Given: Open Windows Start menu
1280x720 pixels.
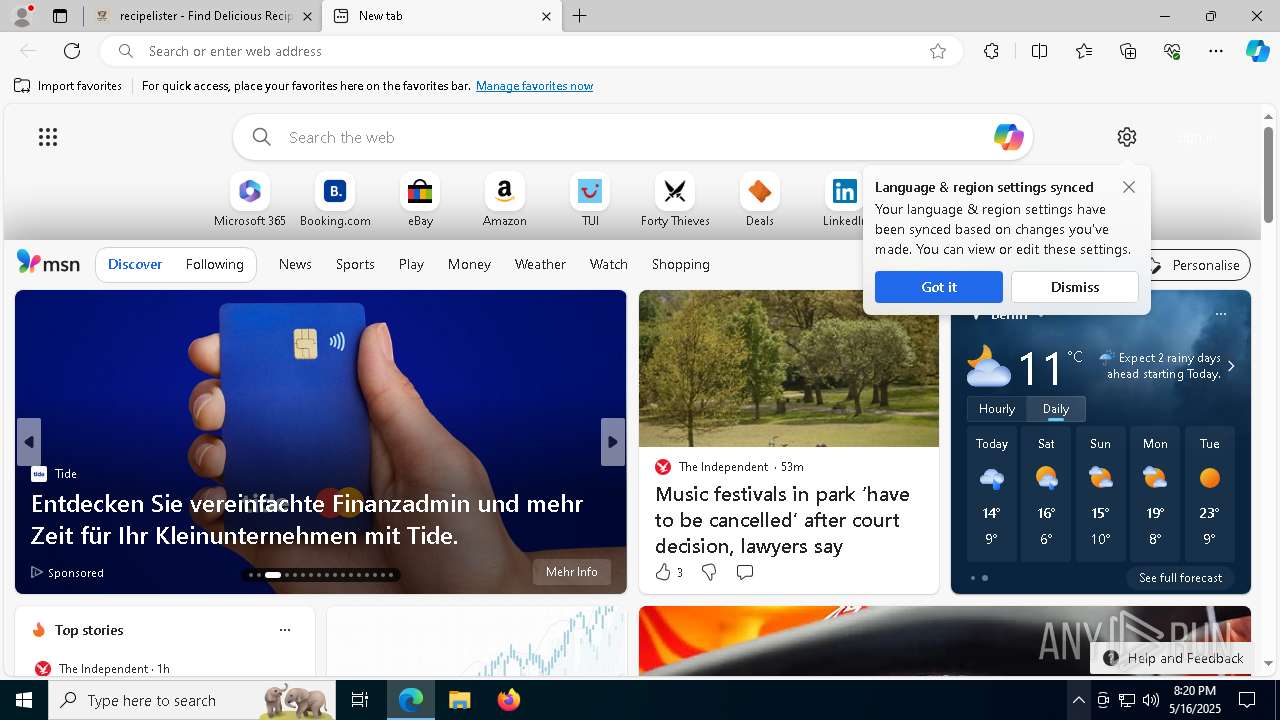Looking at the screenshot, I should (x=24, y=700).
